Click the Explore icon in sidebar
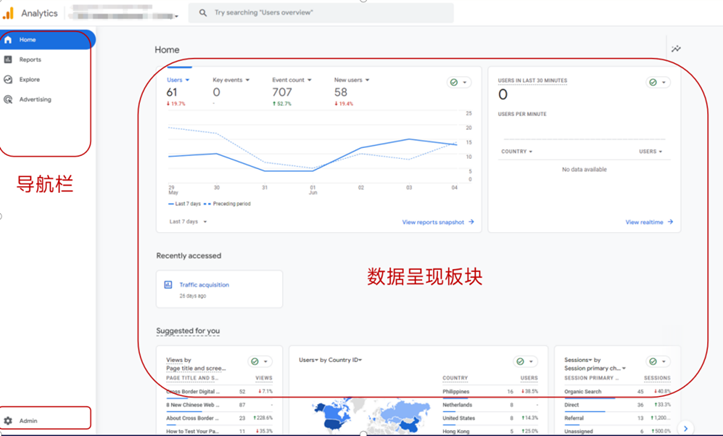This screenshot has height=436, width=723. pyautogui.click(x=9, y=80)
